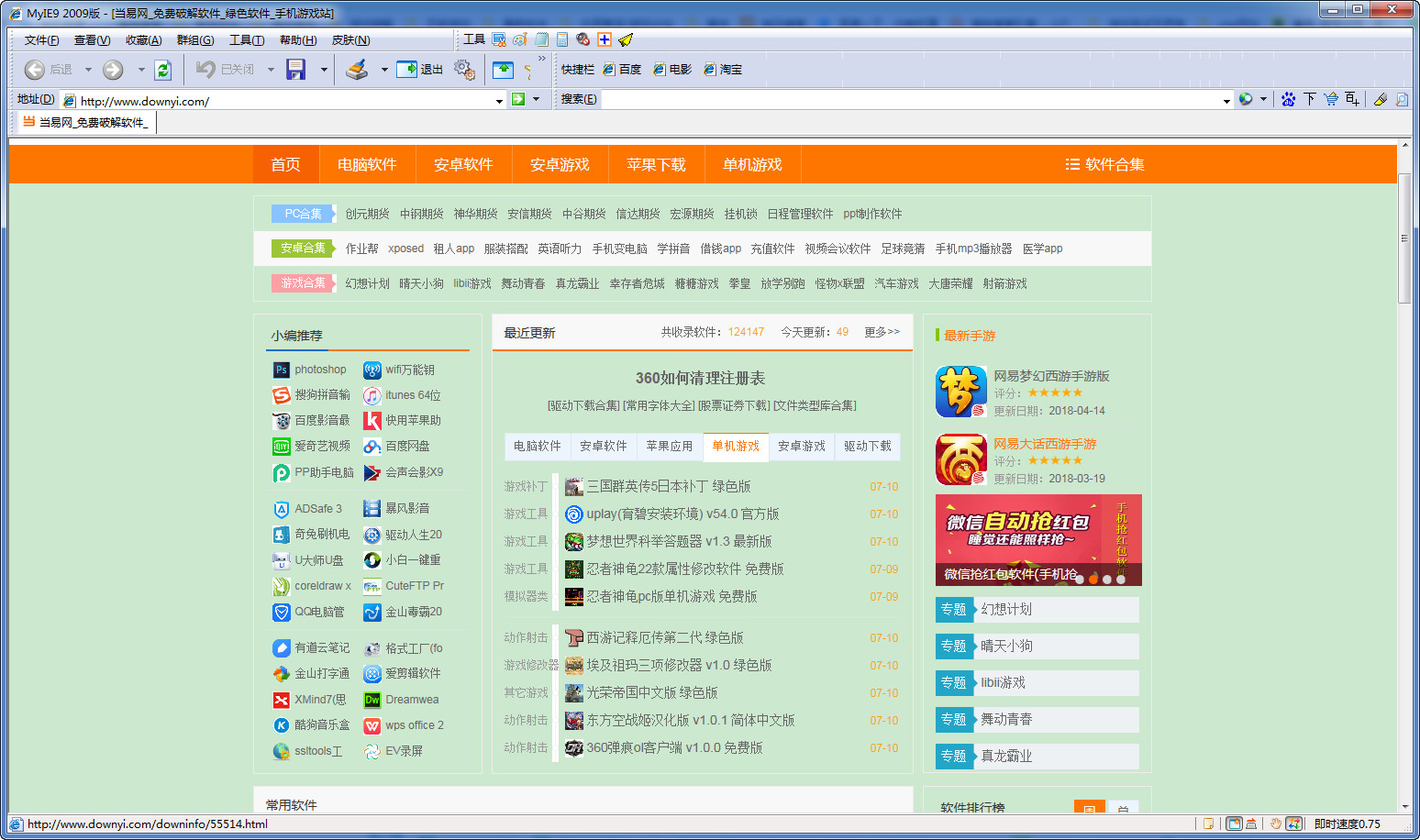1420x840 pixels.
Task: Open the dropdown next to the save icon
Action: [x=322, y=69]
